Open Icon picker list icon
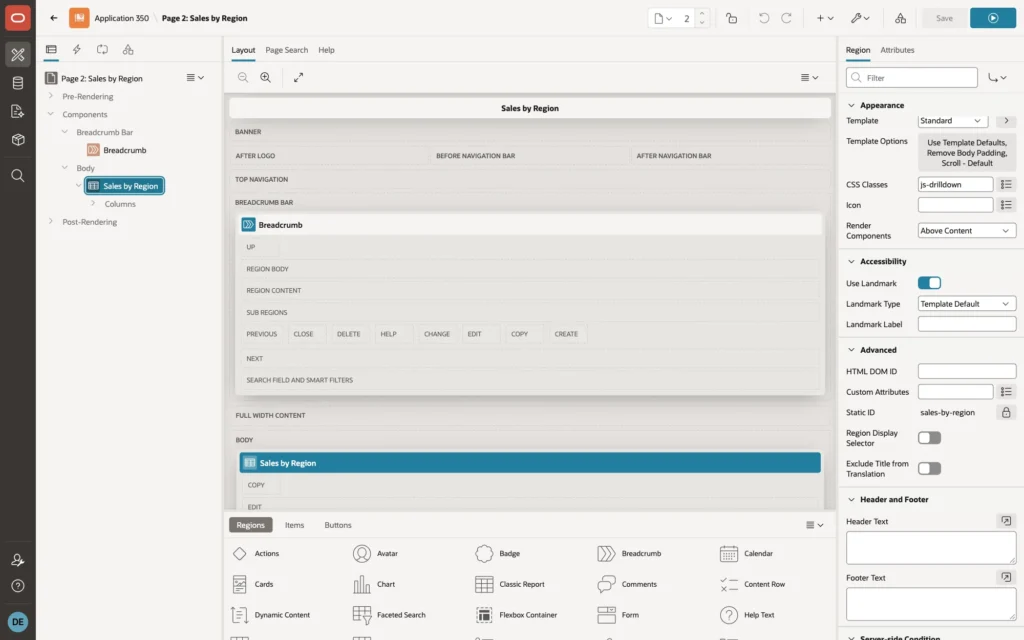Screen dimensions: 1024x640 [x=1006, y=205]
